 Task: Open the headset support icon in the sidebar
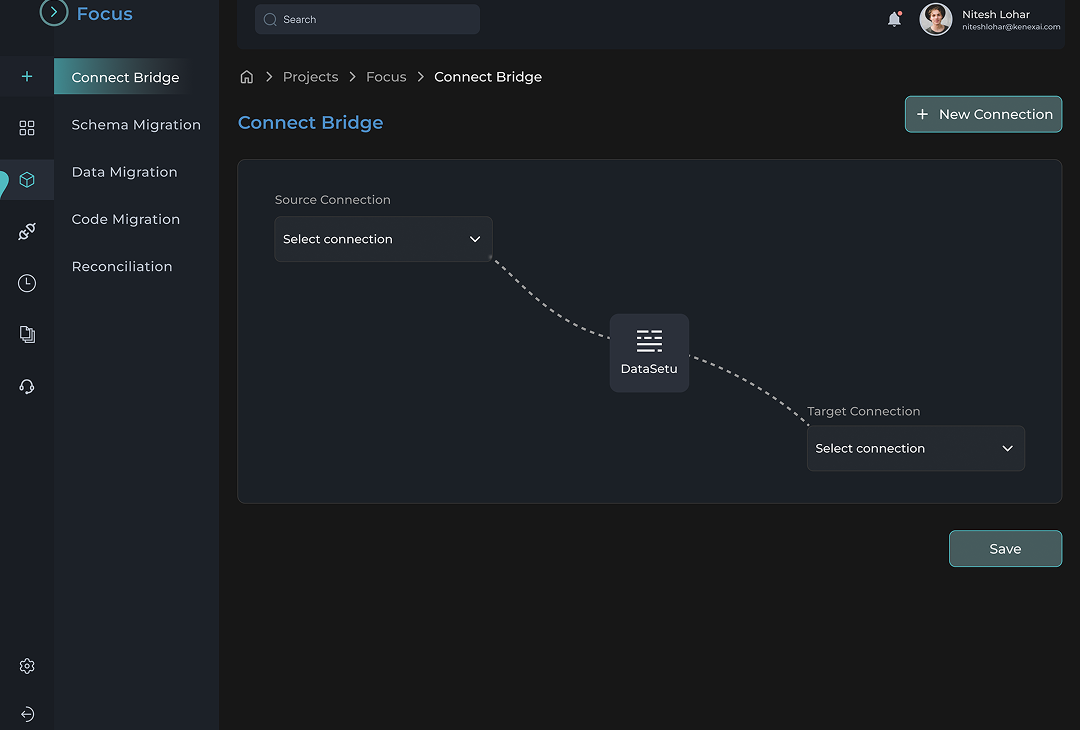tap(27, 386)
